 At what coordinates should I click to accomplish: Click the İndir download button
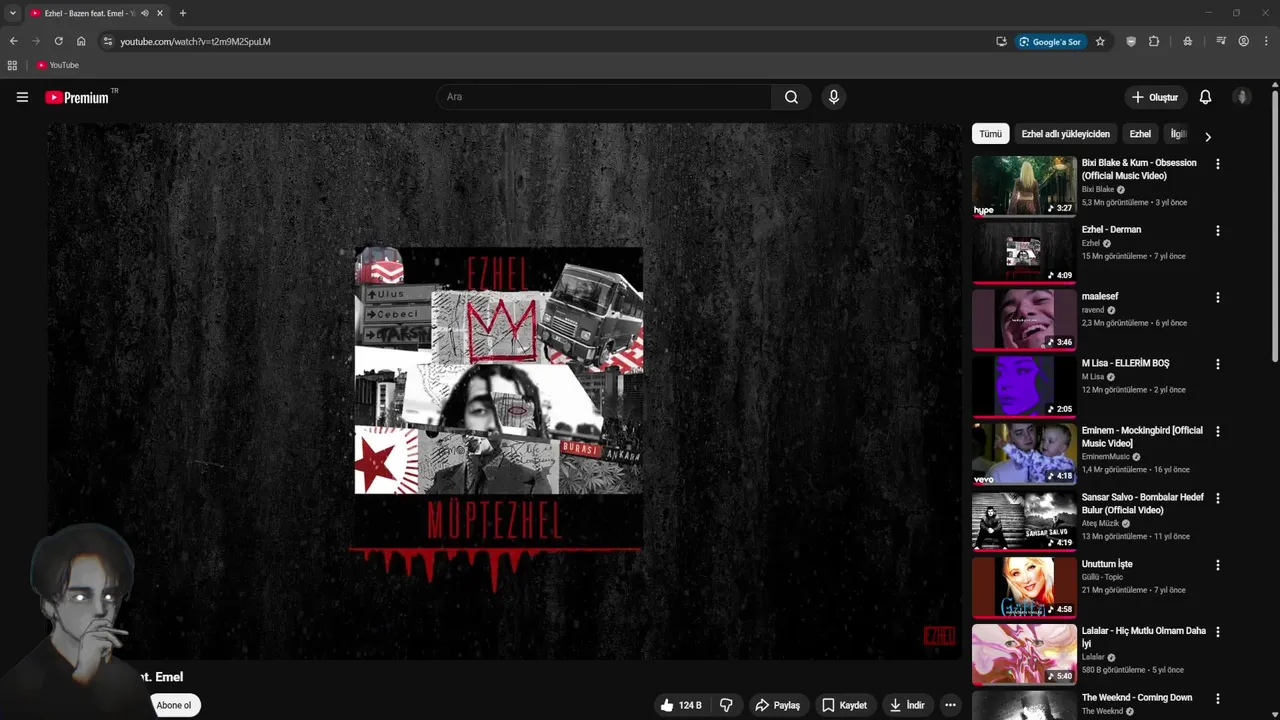tap(908, 705)
